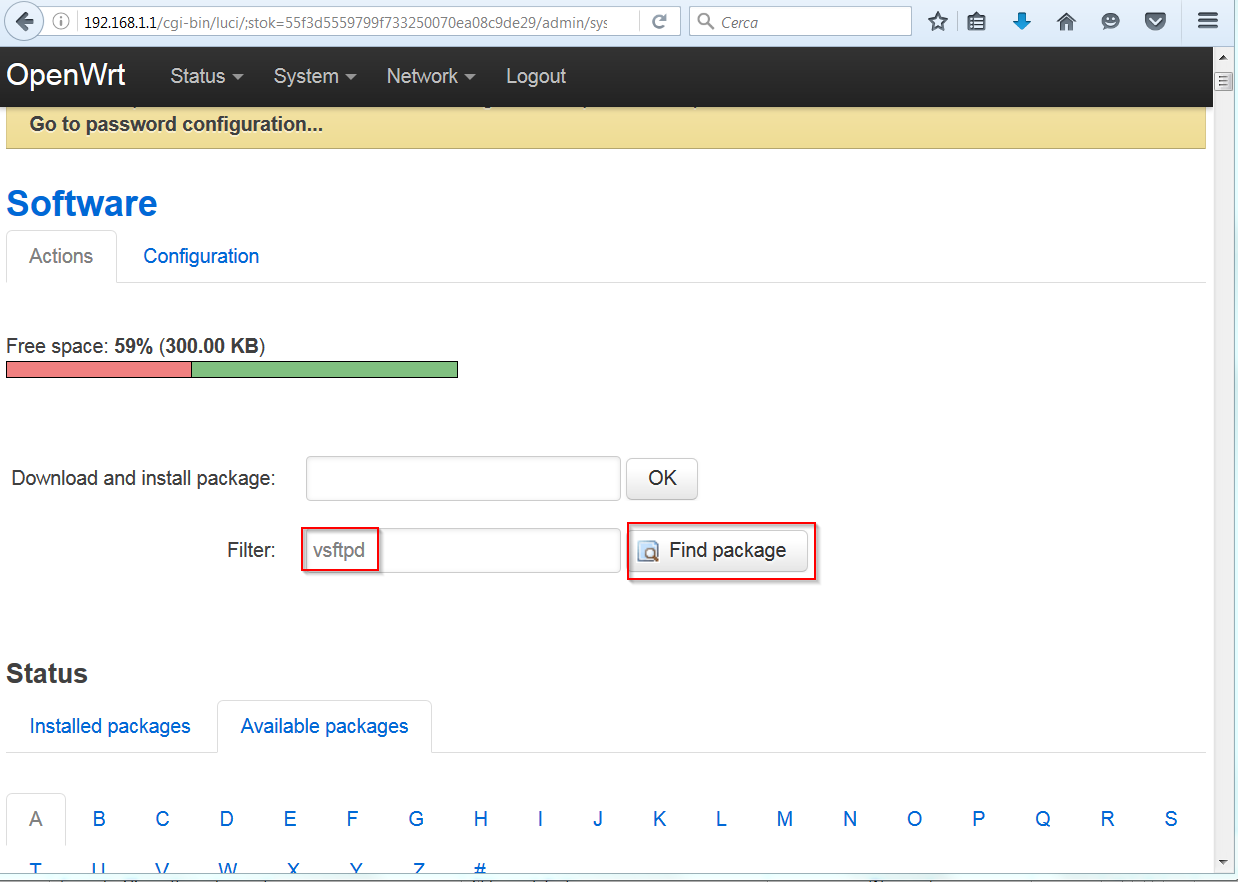Show the bookmarks list icon

tap(977, 21)
